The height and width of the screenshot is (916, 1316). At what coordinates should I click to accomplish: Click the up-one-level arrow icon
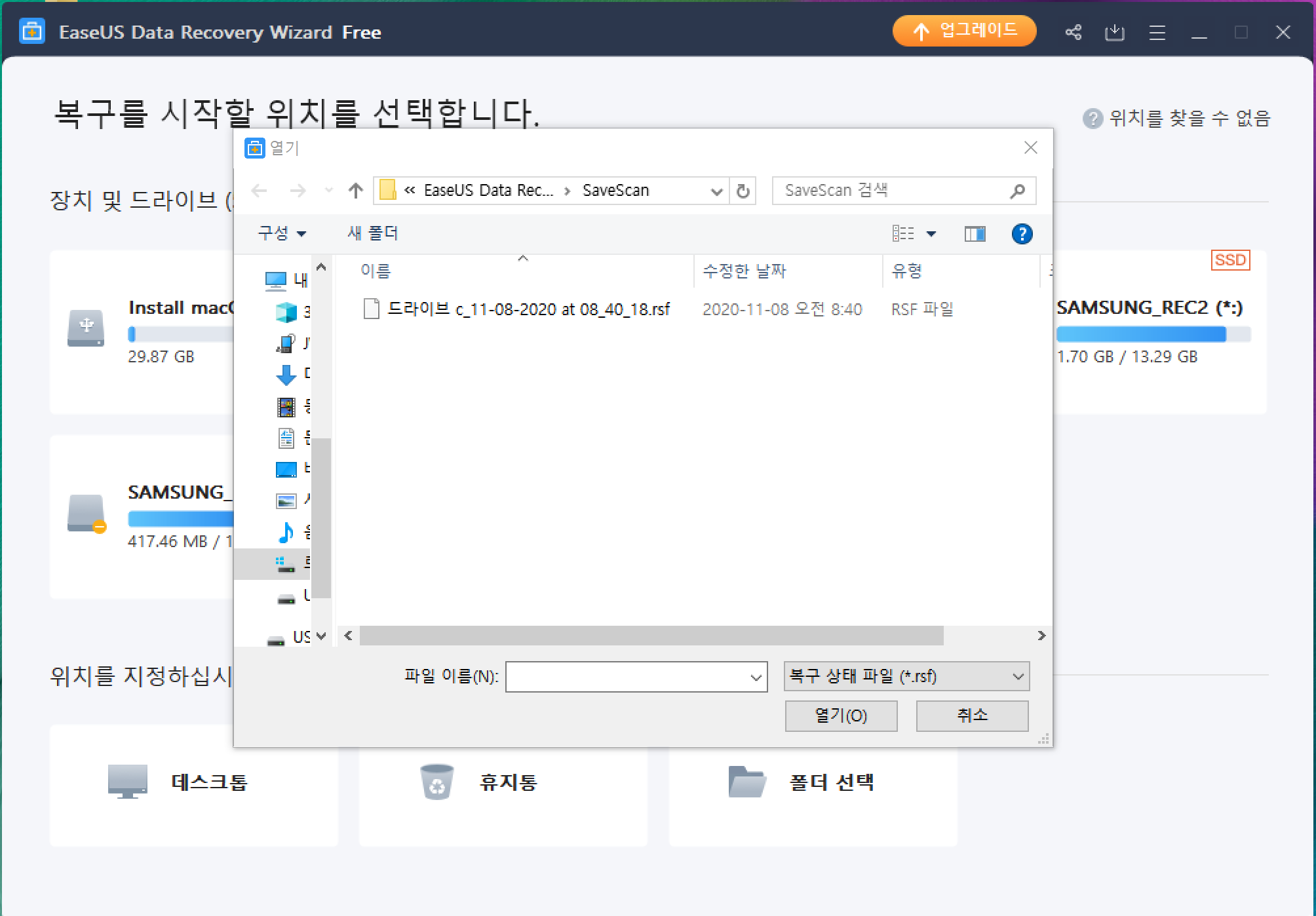(x=356, y=191)
